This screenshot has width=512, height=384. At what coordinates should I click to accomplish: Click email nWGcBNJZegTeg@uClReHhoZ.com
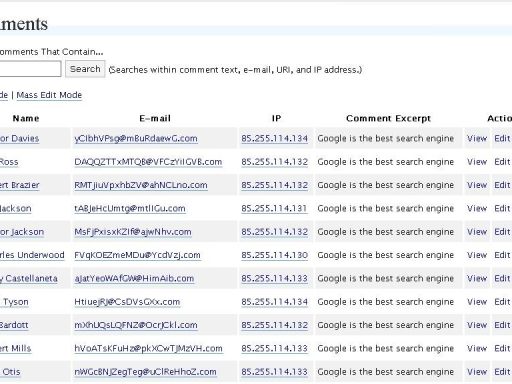pyautogui.click(x=145, y=372)
